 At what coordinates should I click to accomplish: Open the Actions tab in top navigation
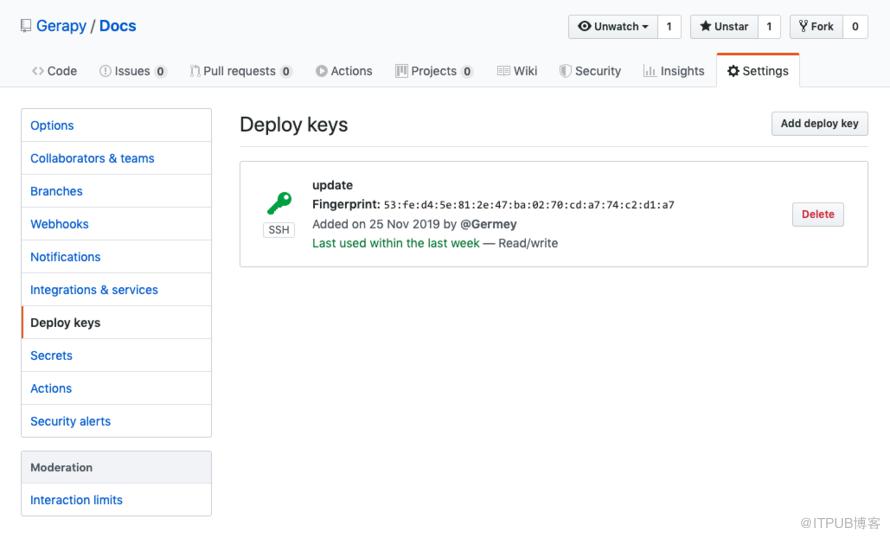344,71
